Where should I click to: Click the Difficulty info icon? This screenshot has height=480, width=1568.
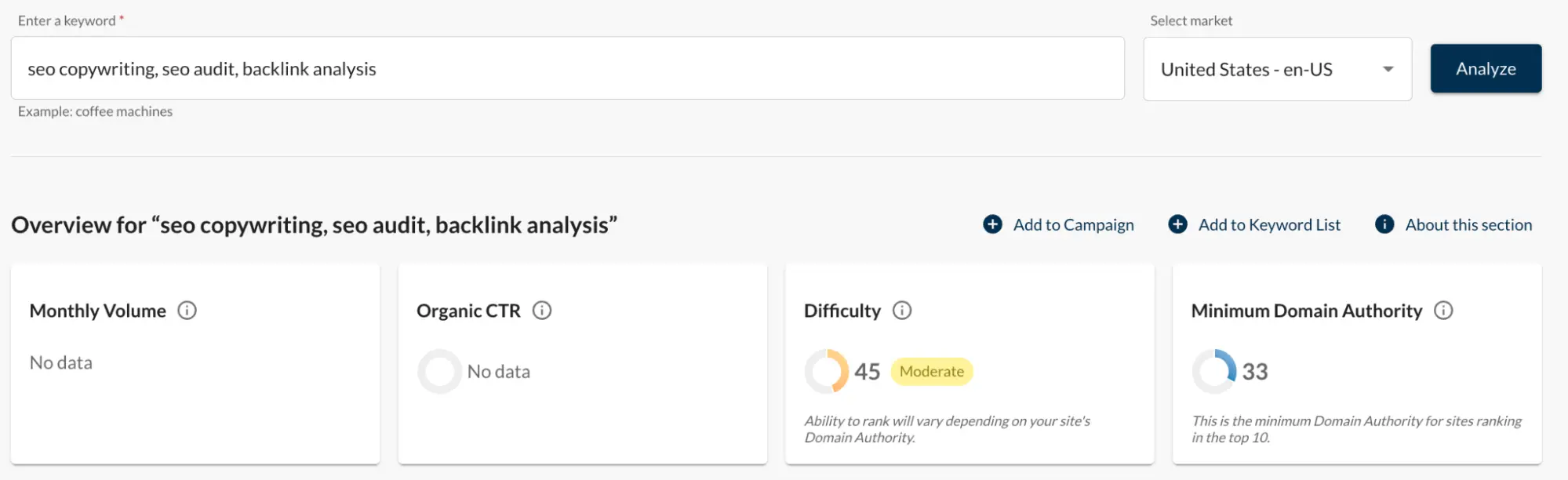coord(901,311)
